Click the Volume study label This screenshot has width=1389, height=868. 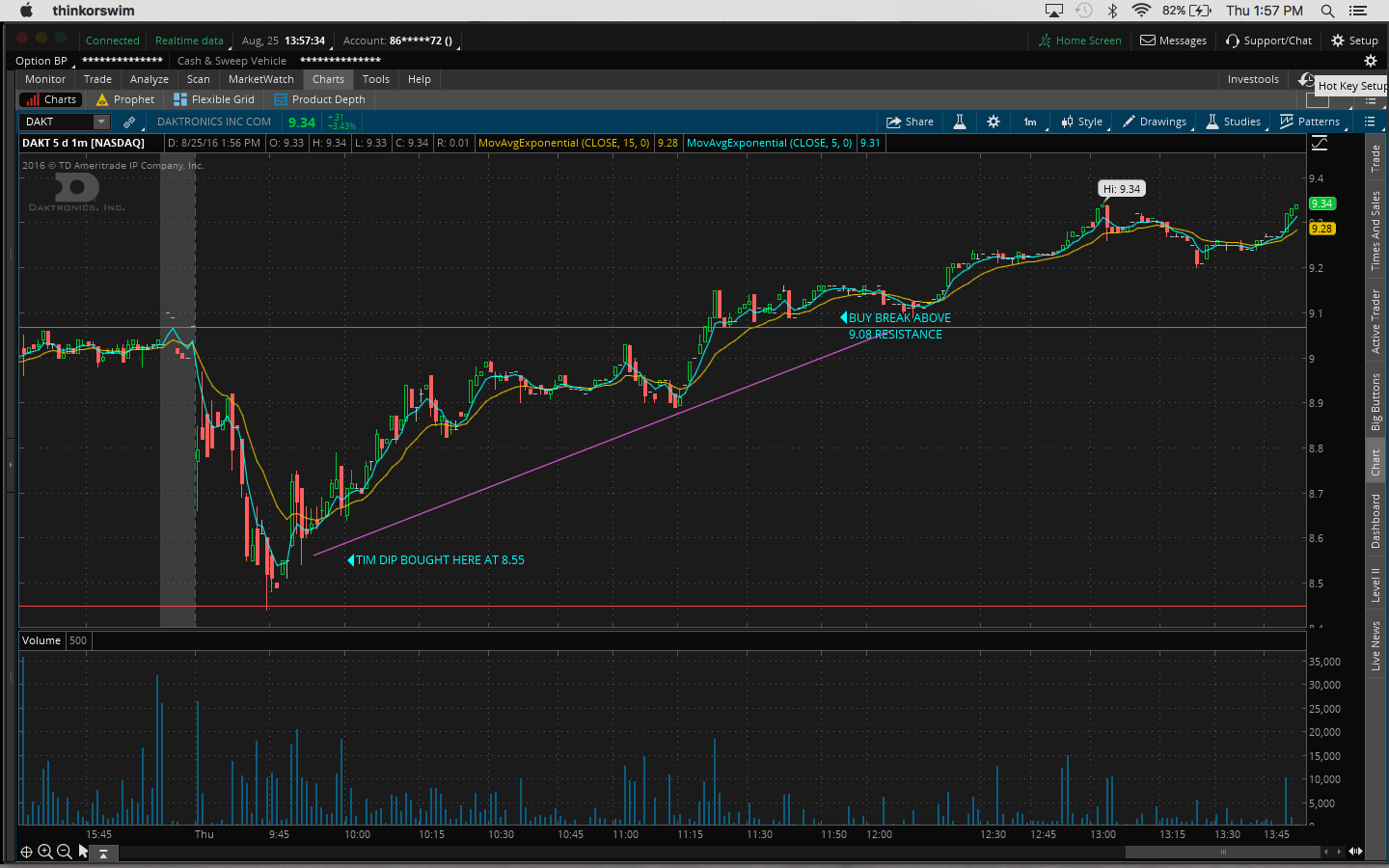41,640
